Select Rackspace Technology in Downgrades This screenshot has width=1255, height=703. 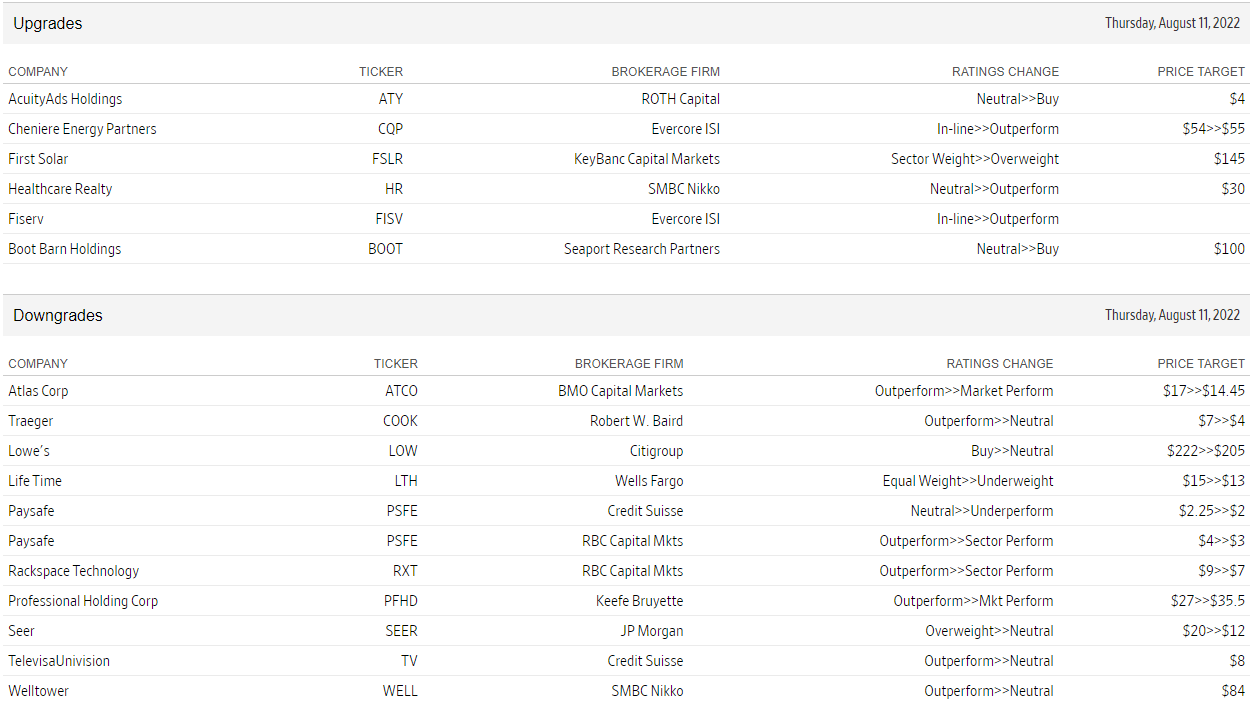tap(74, 571)
